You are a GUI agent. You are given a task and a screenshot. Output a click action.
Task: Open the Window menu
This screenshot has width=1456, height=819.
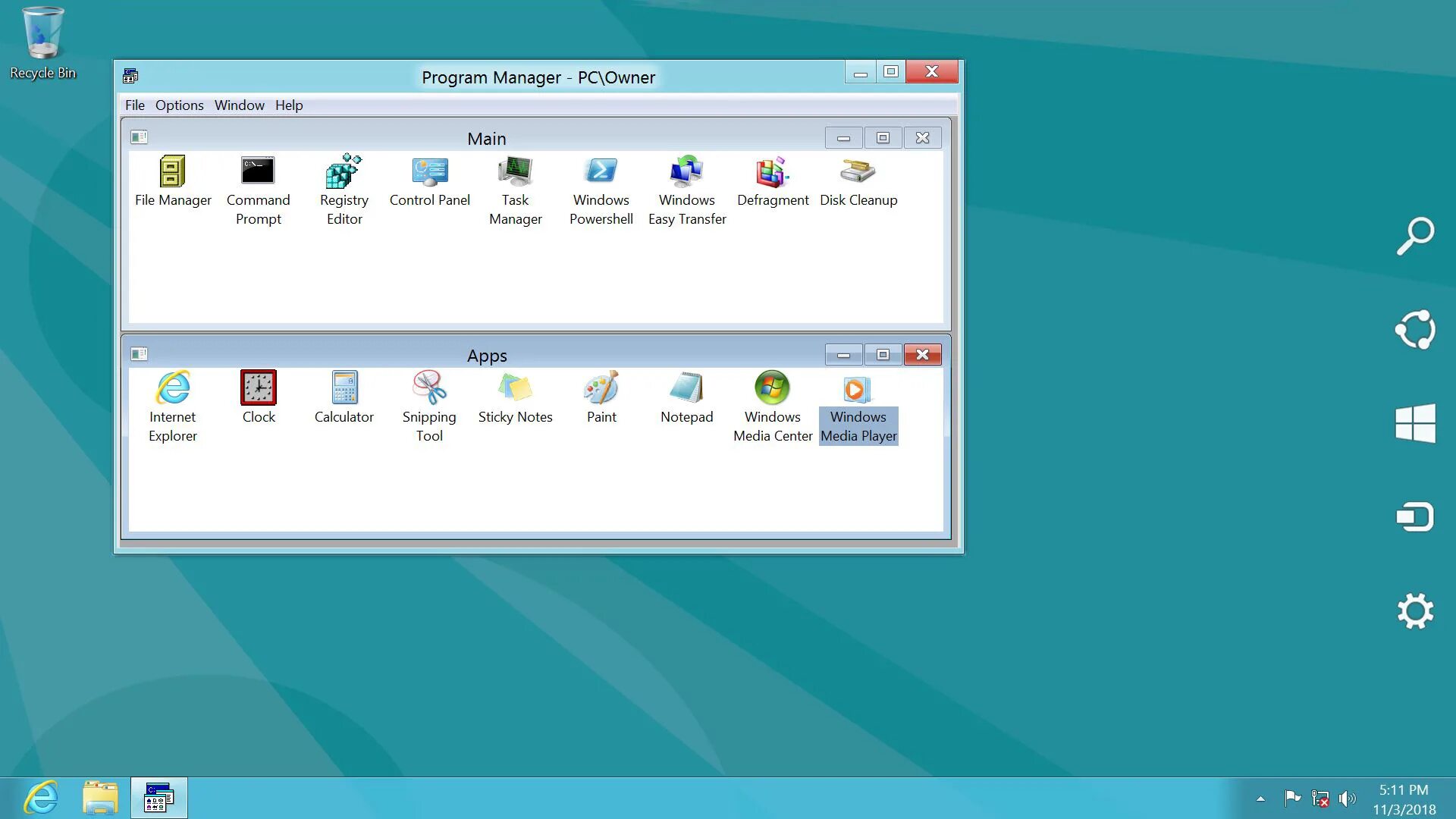239,105
